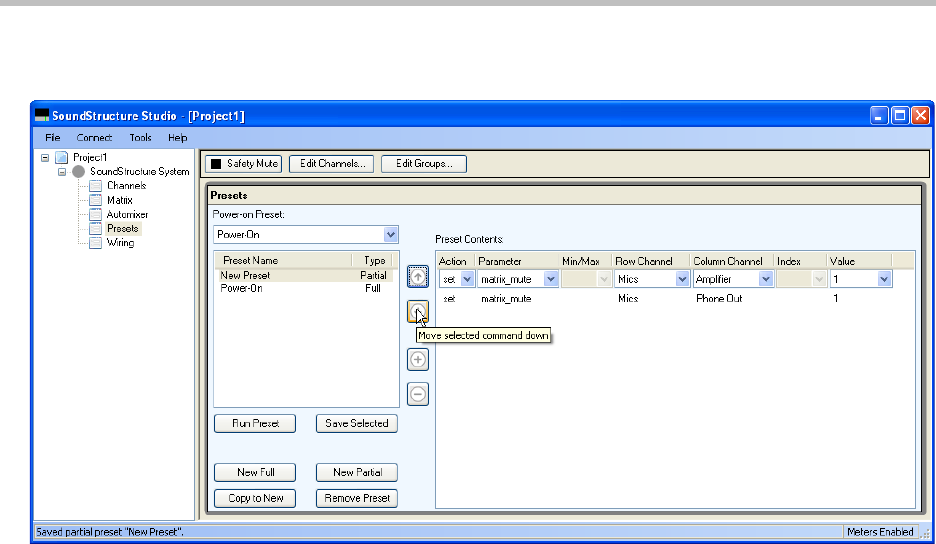Open the Column Channel Amplifier dropdown
The width and height of the screenshot is (936, 544).
pyautogui.click(x=765, y=280)
